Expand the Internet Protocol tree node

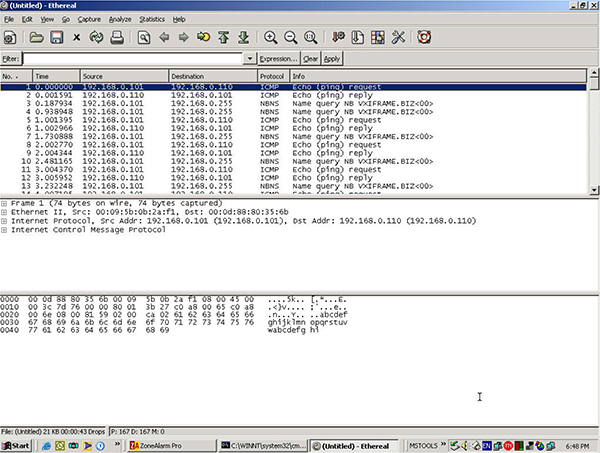4,221
